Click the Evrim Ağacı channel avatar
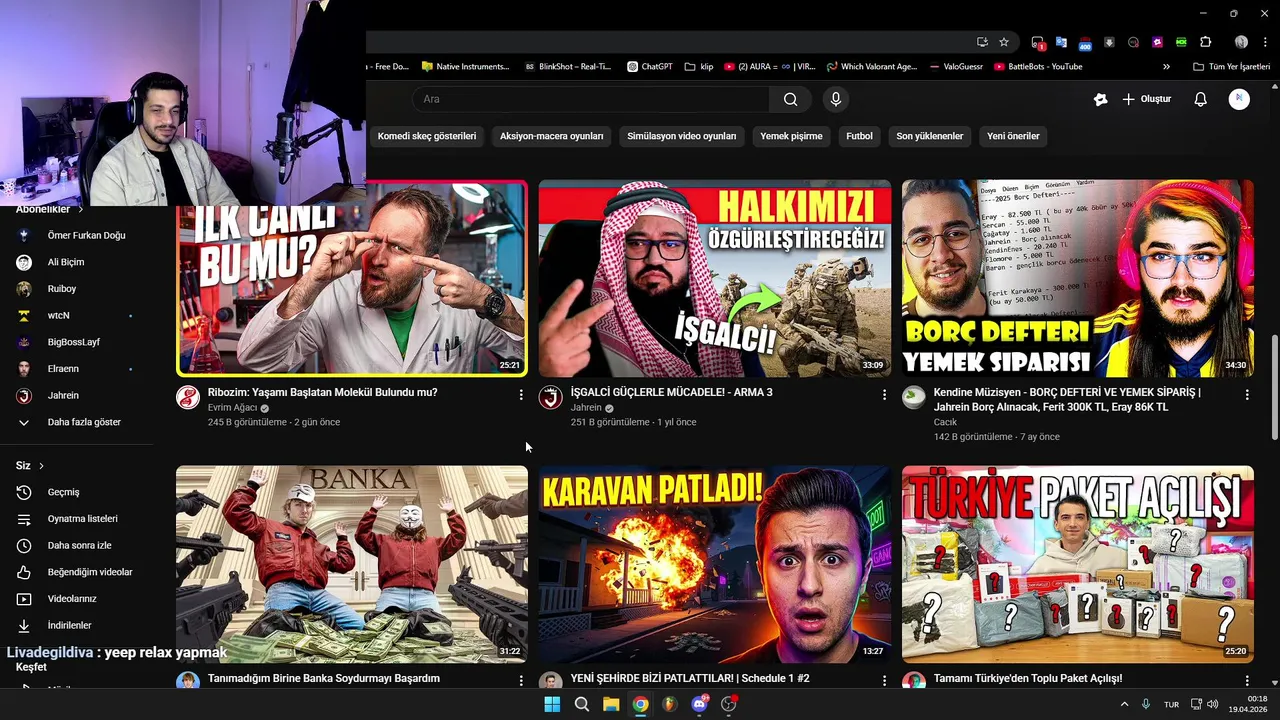 (188, 398)
